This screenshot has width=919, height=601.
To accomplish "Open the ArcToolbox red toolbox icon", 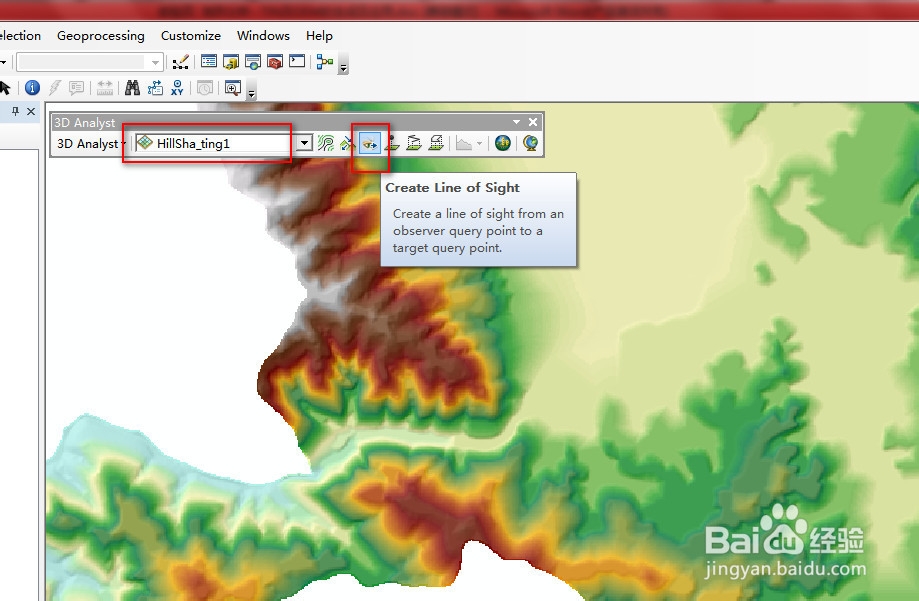I will 274,62.
